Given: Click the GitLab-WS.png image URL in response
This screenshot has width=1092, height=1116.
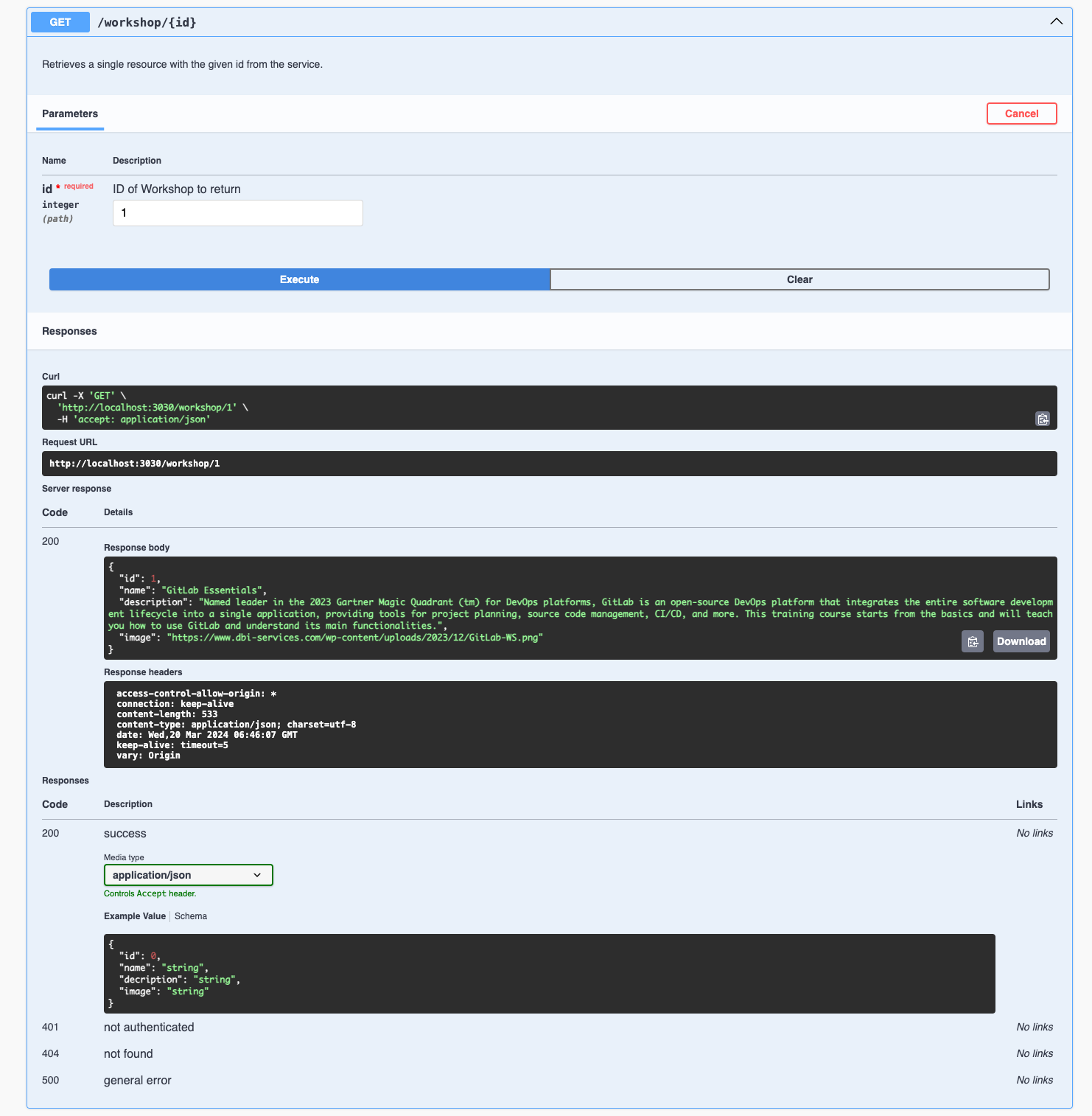Looking at the screenshot, I should pos(354,638).
